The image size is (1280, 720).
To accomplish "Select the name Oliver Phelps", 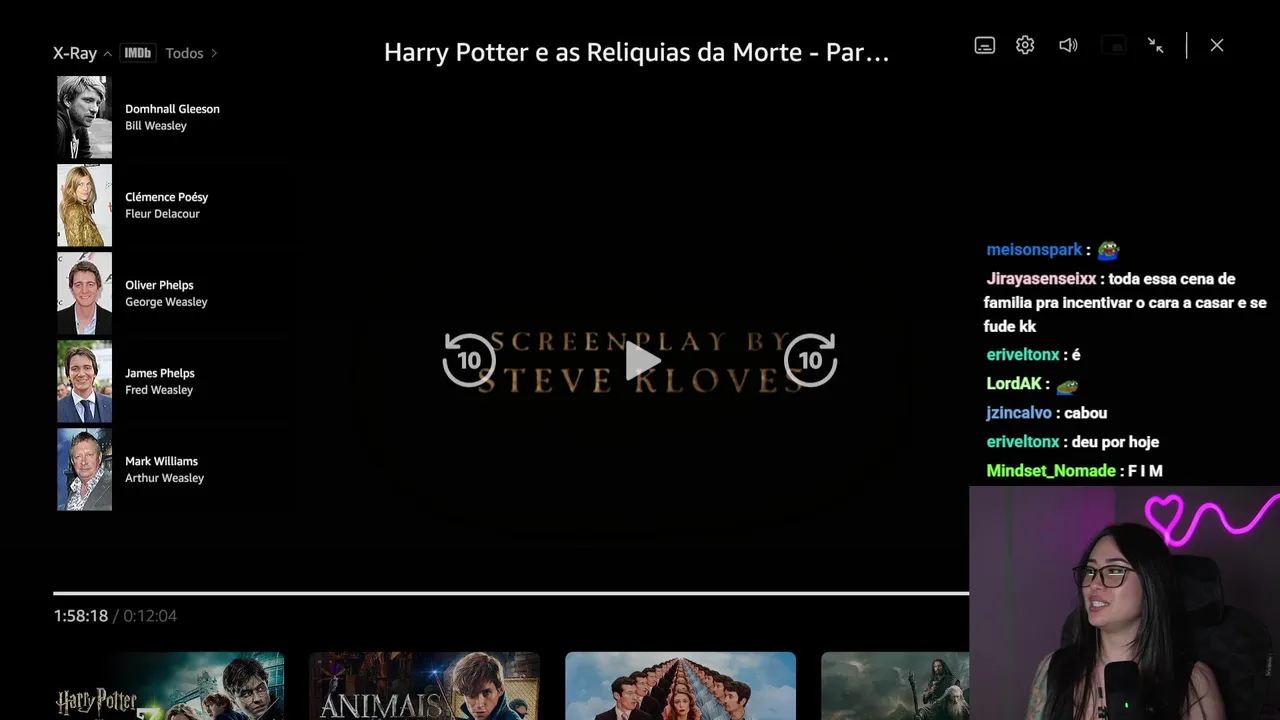I will pos(159,285).
